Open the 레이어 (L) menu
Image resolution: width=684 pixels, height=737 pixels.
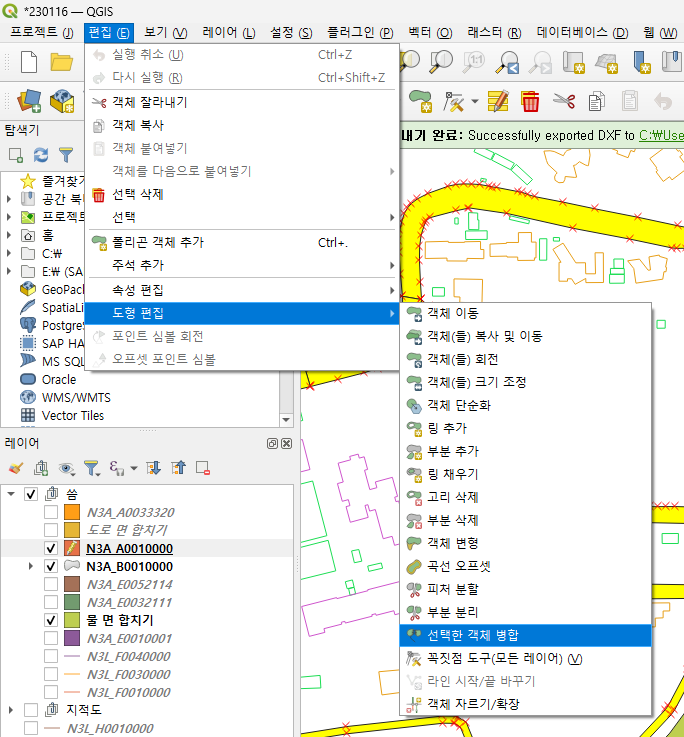coord(228,32)
